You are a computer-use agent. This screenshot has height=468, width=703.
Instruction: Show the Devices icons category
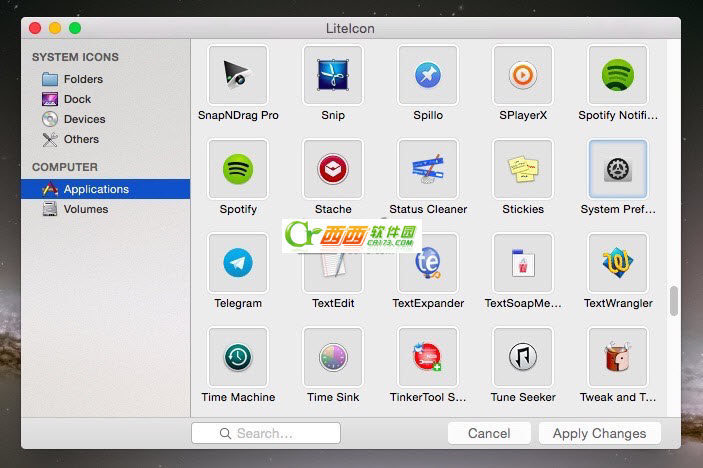coord(105,119)
